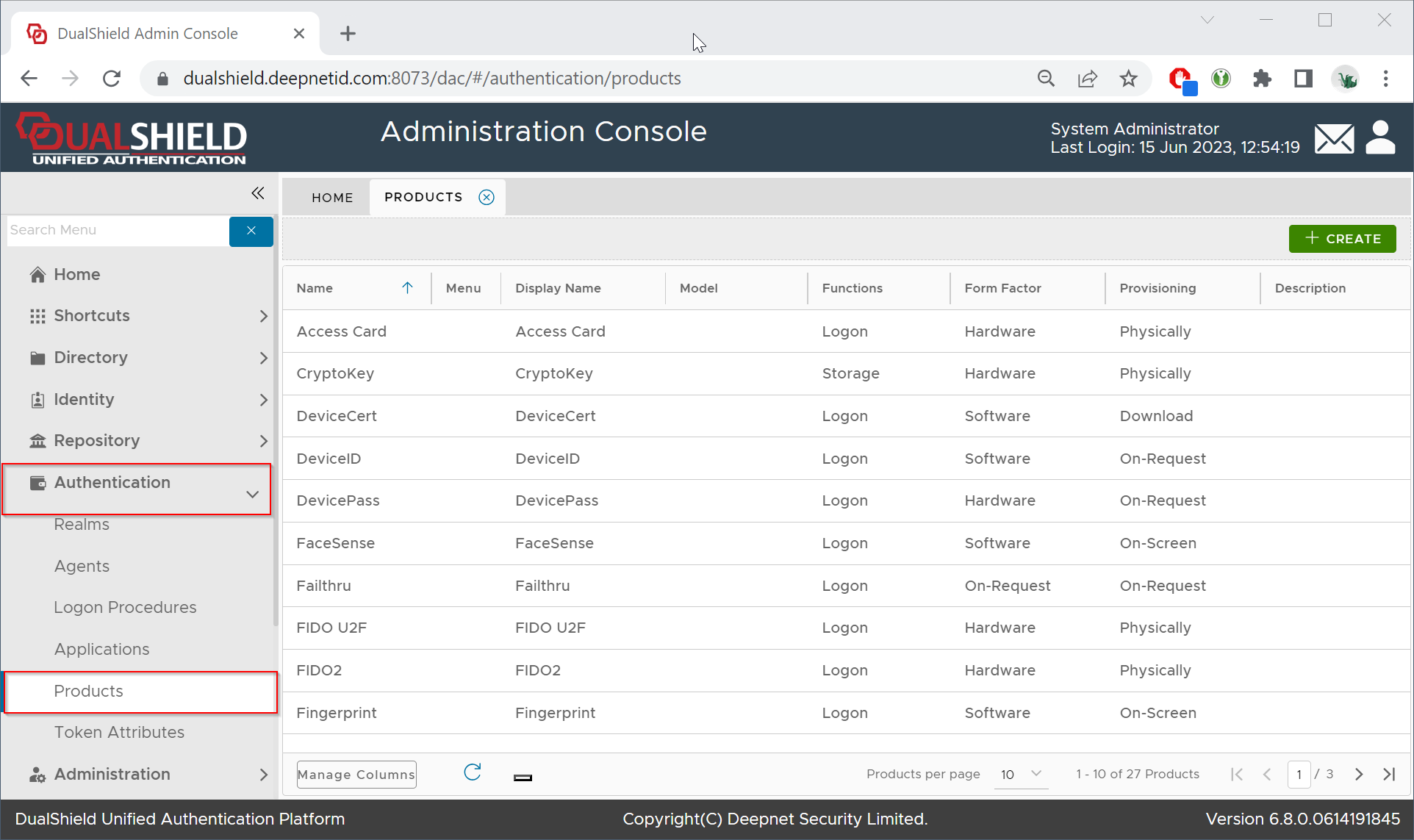Click the browser extensions puzzle icon
The width and height of the screenshot is (1414, 840).
coord(1262,79)
